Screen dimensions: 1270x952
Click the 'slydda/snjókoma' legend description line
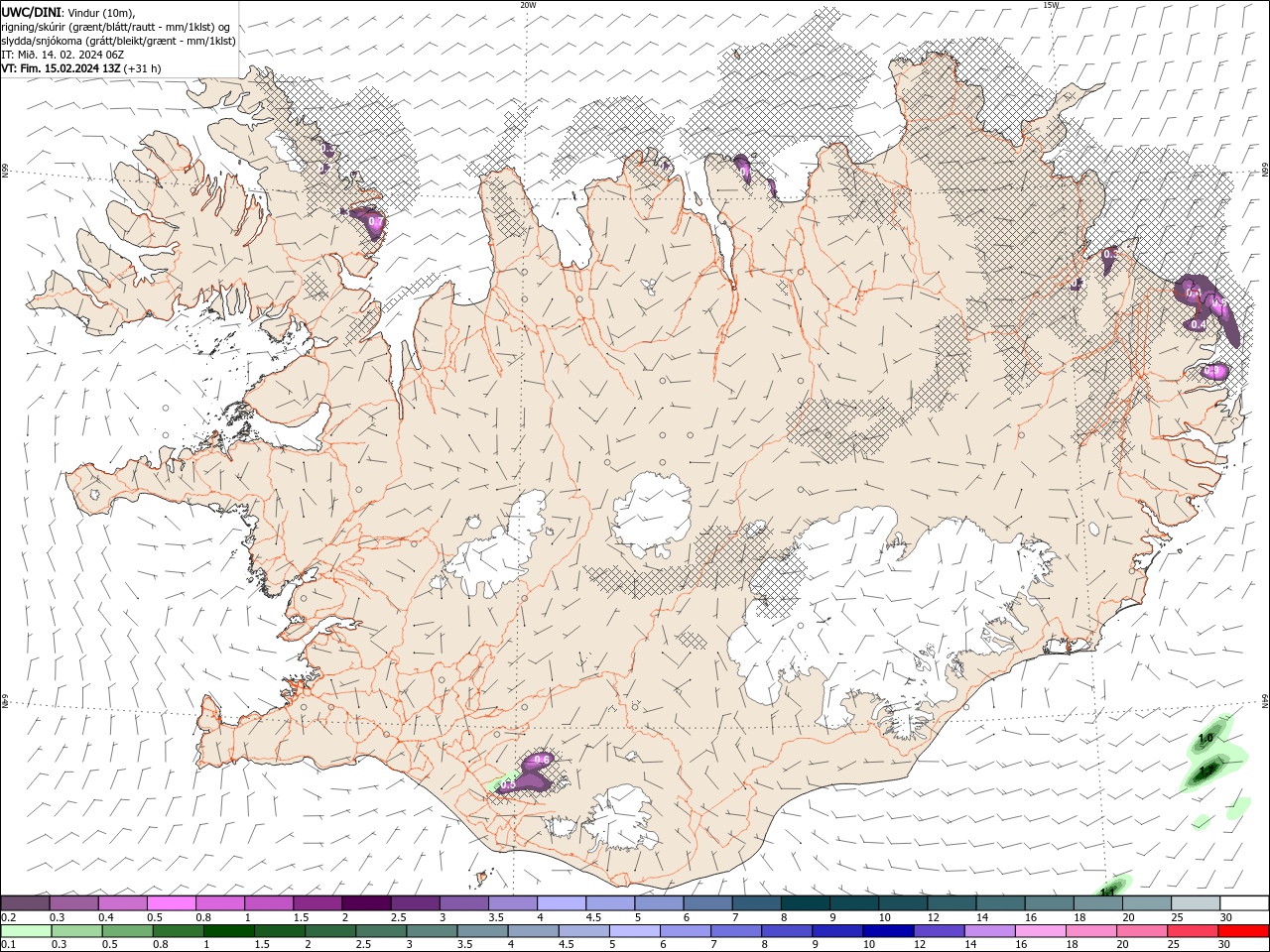pyautogui.click(x=119, y=41)
